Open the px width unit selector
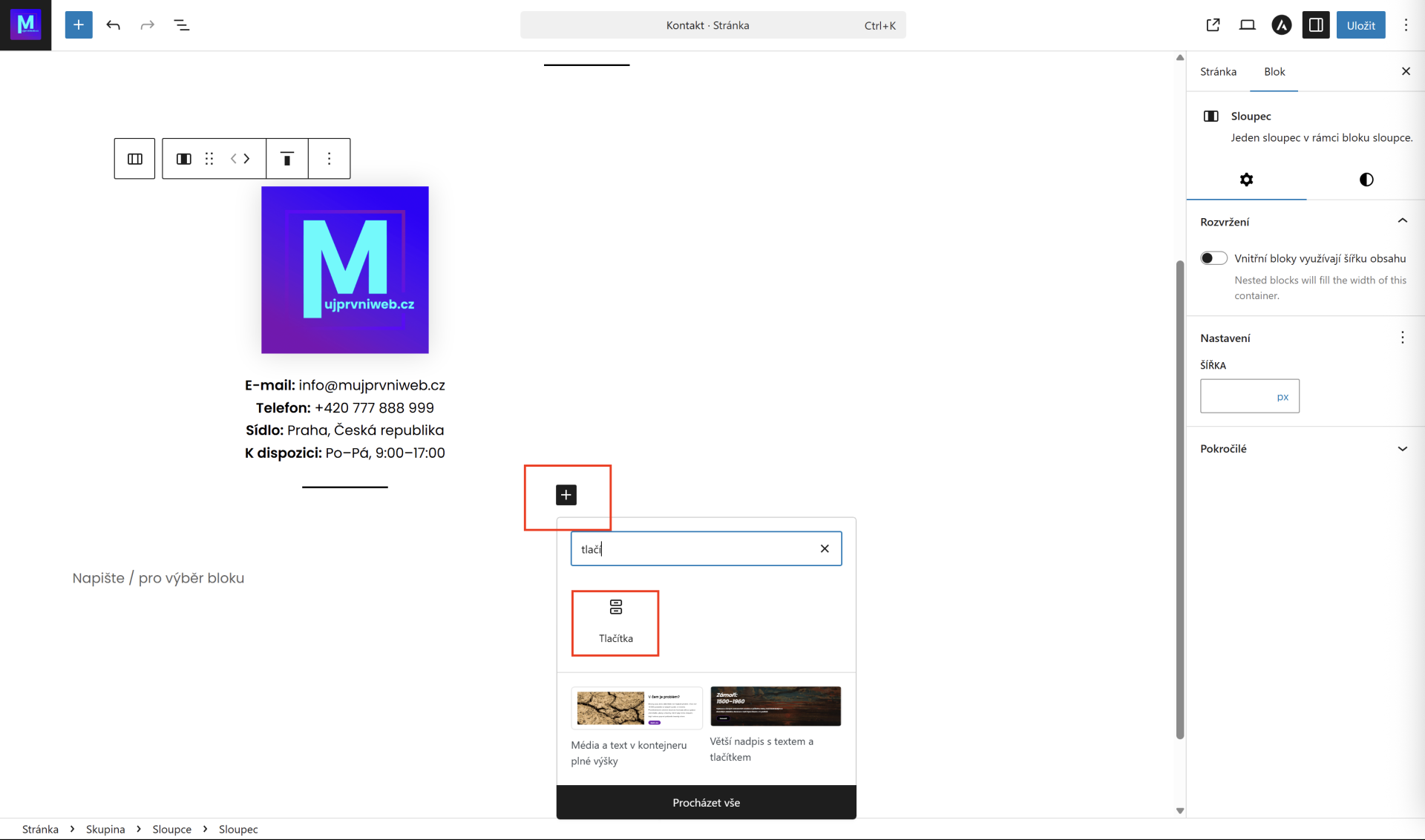This screenshot has width=1425, height=840. tap(1282, 397)
